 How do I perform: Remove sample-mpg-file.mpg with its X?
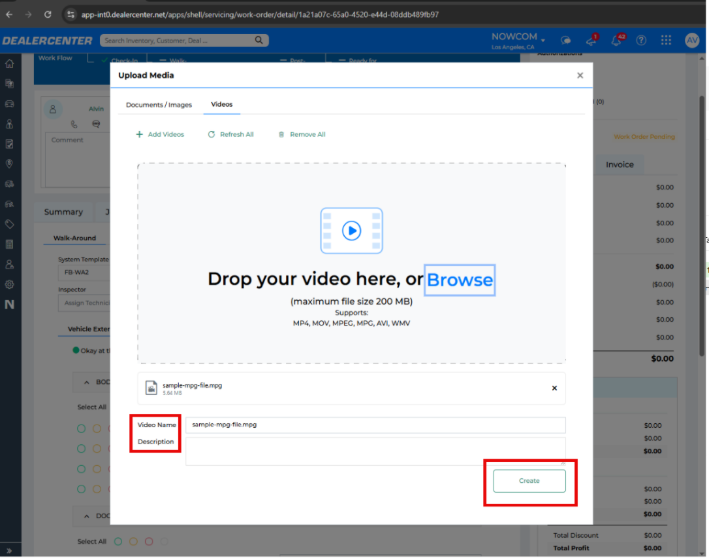click(554, 388)
